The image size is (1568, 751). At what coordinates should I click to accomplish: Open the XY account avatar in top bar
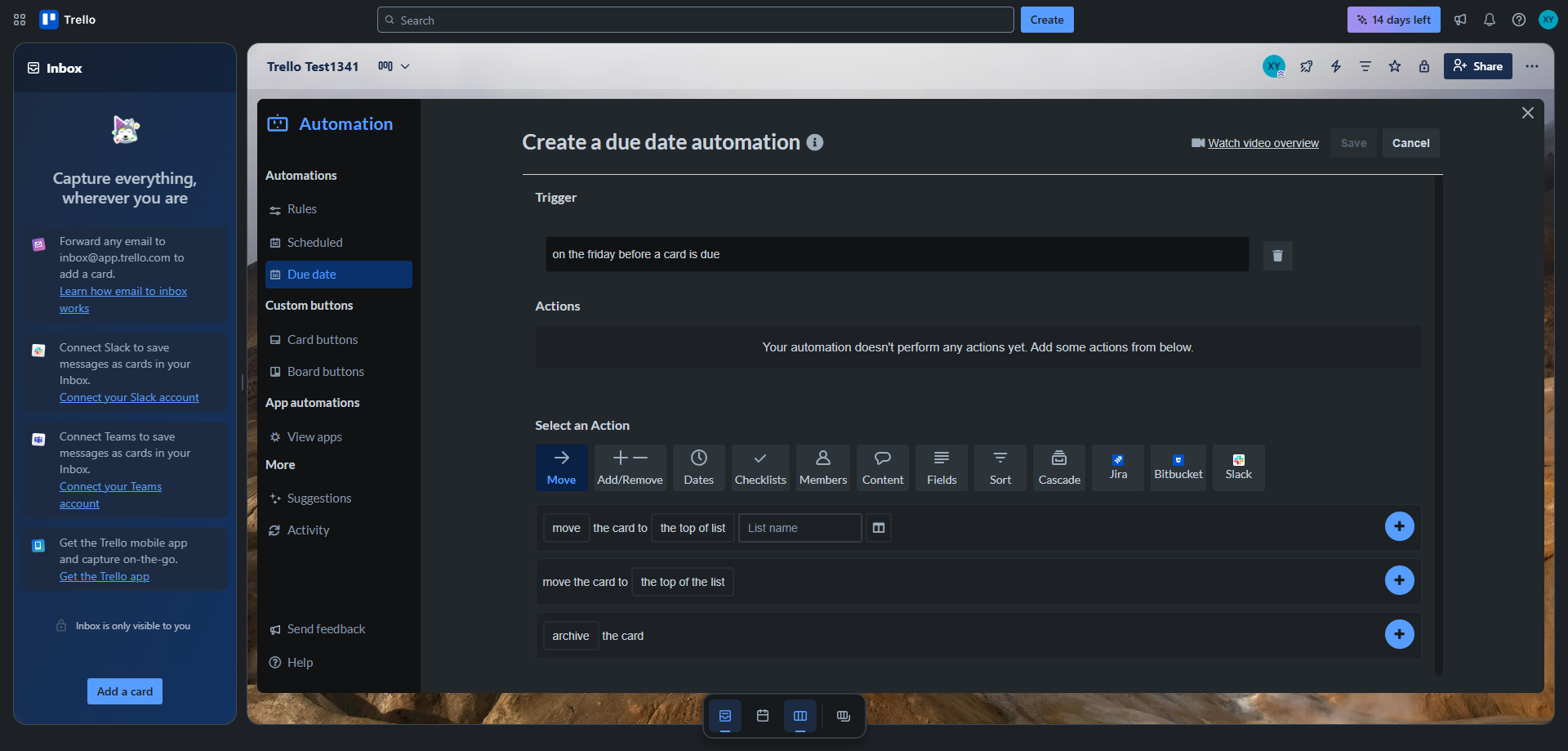pos(1548,20)
